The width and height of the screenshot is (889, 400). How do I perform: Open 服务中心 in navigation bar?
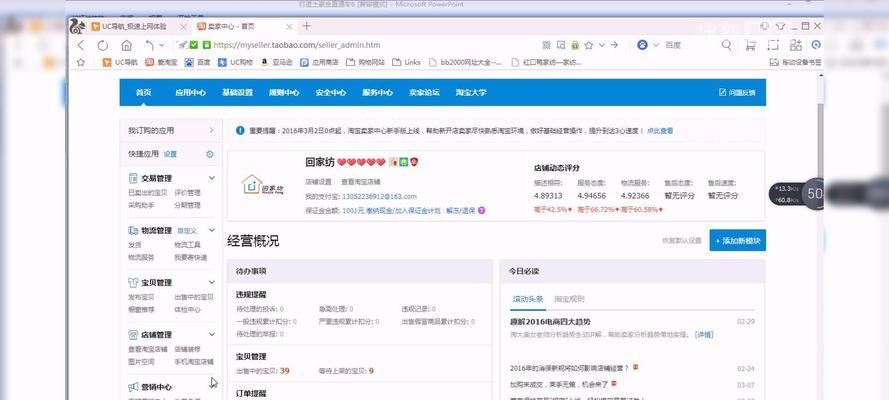[378, 92]
